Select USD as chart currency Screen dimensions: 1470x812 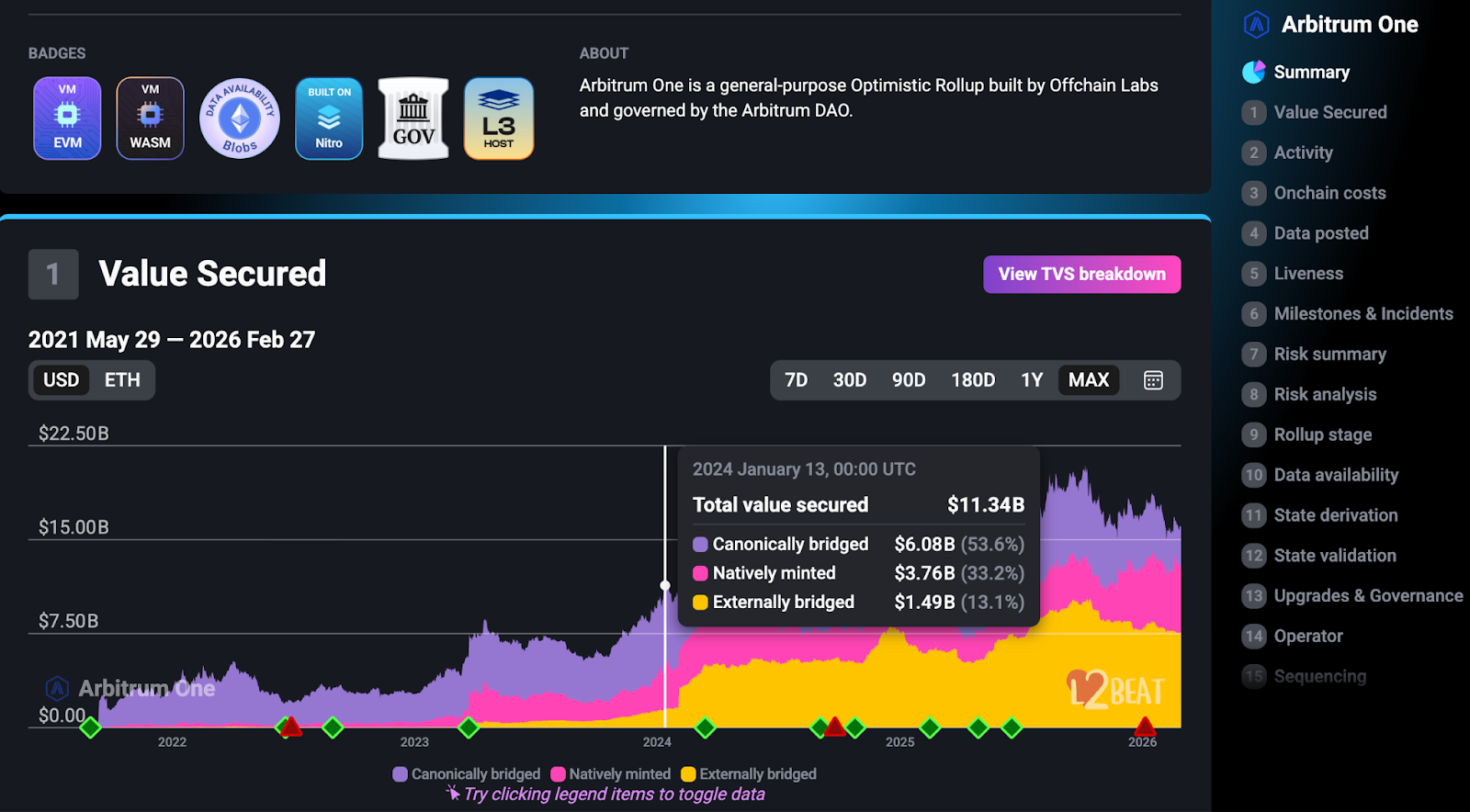click(x=62, y=380)
